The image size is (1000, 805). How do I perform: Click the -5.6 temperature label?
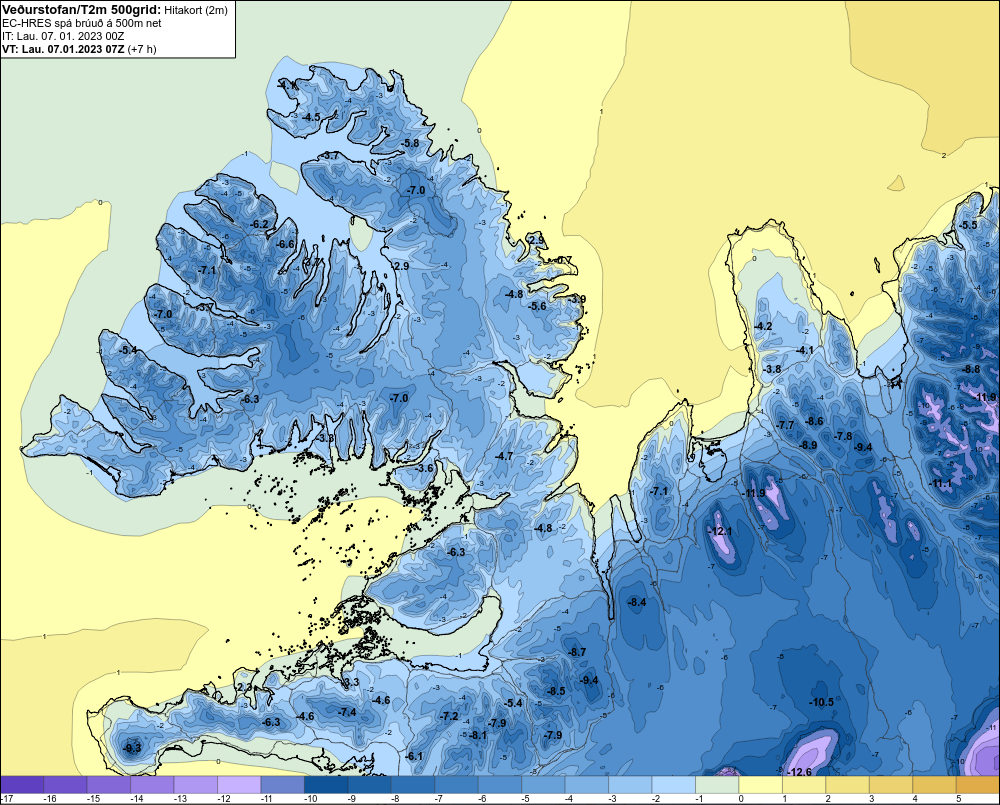(x=537, y=306)
